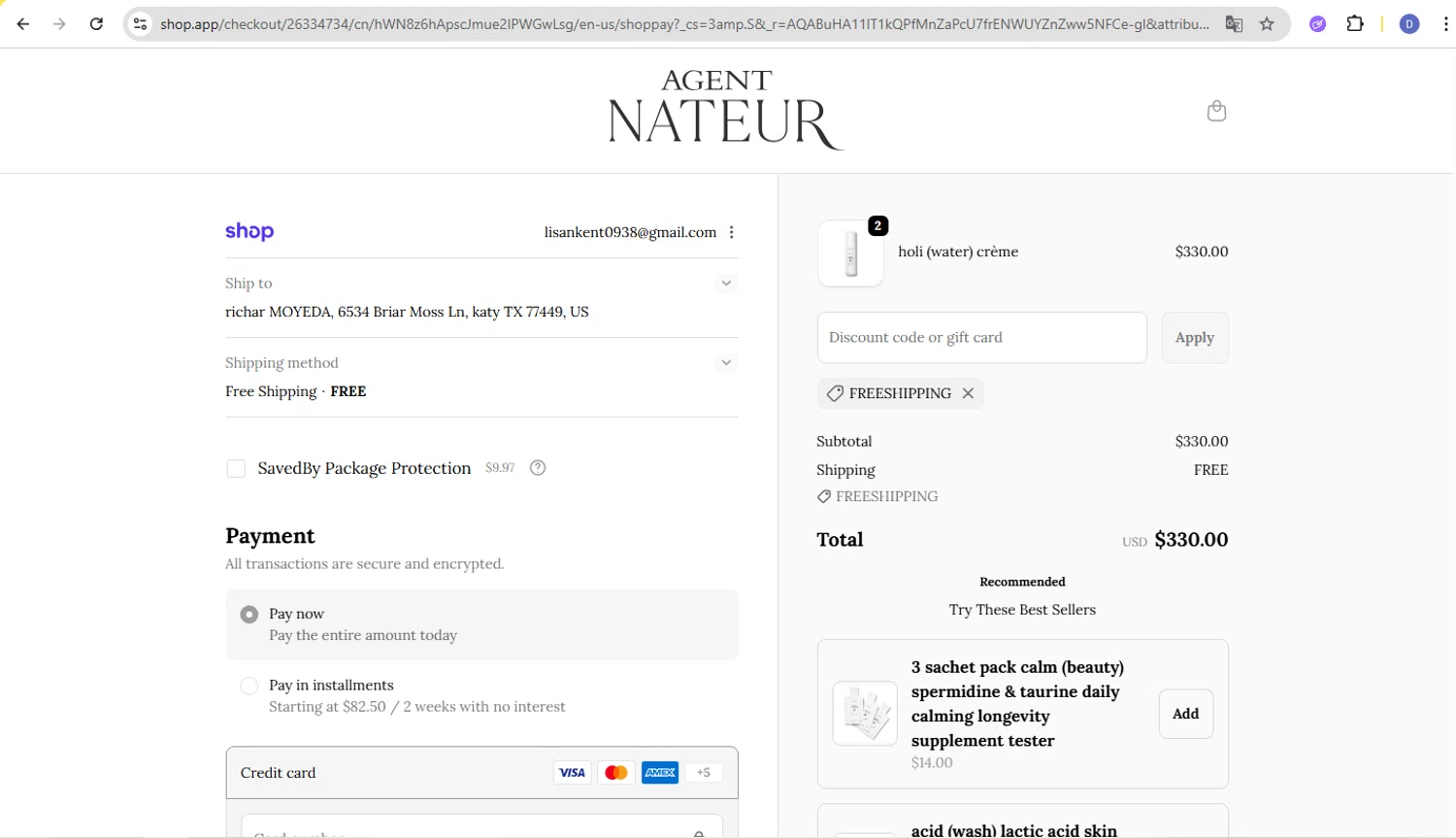1456x838 pixels.
Task: Click the browser address bar URL
Action: point(684,24)
